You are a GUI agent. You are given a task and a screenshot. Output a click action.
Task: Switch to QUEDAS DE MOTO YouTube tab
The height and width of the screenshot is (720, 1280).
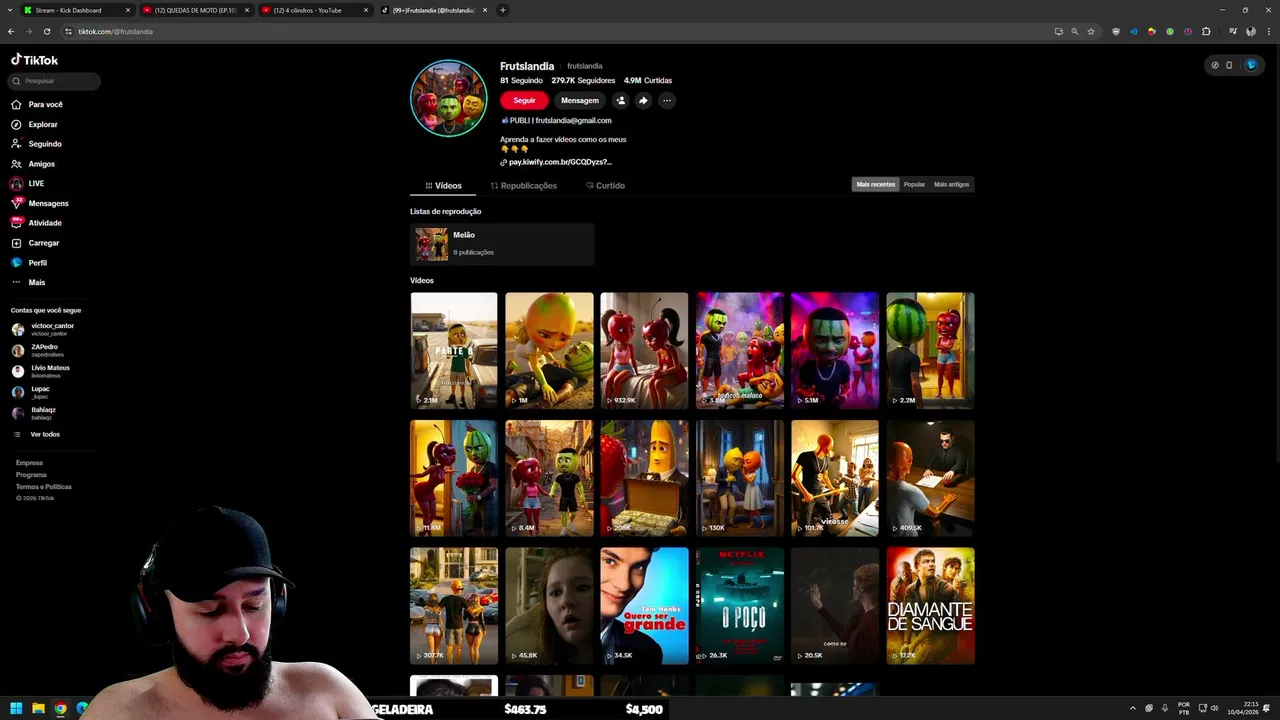(x=195, y=10)
